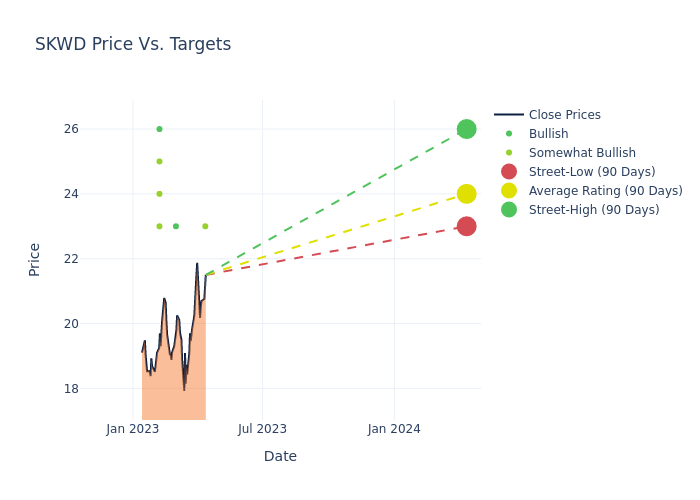Click the large red marker at price 23
700x500 pixels.
click(x=466, y=226)
